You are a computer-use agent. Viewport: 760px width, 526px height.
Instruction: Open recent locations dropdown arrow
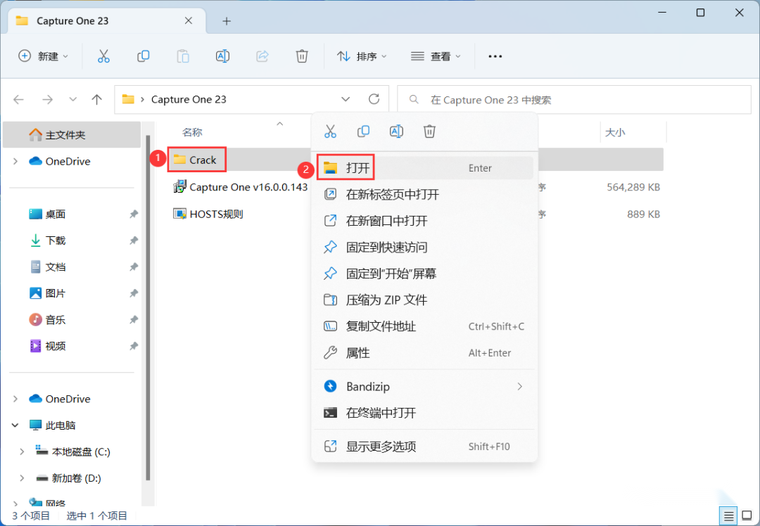[x=73, y=99]
